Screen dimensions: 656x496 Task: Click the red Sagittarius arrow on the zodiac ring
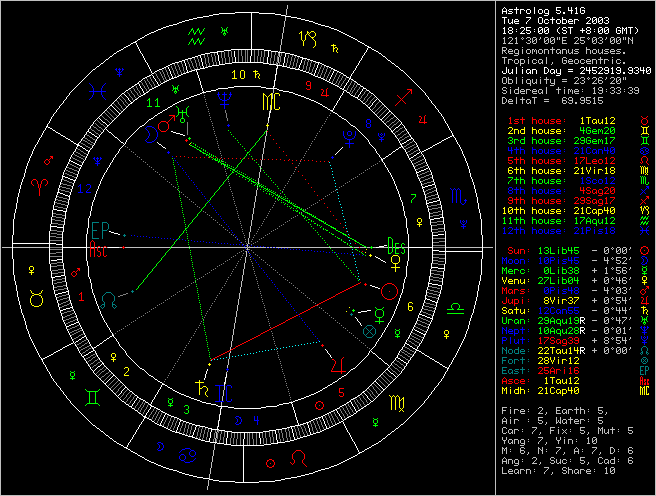[403, 98]
